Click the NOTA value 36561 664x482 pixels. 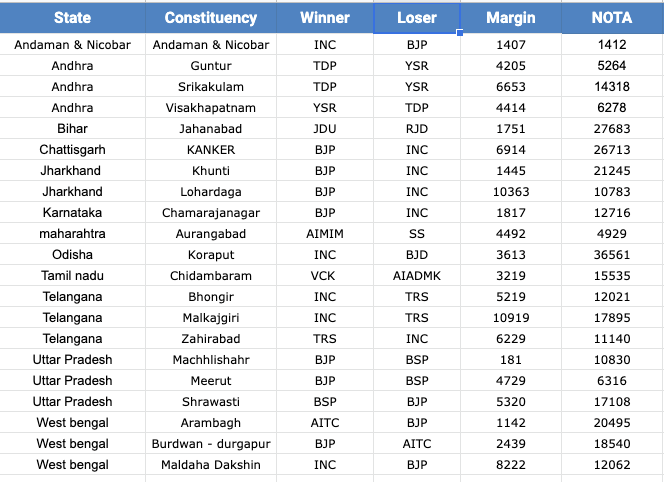point(612,255)
